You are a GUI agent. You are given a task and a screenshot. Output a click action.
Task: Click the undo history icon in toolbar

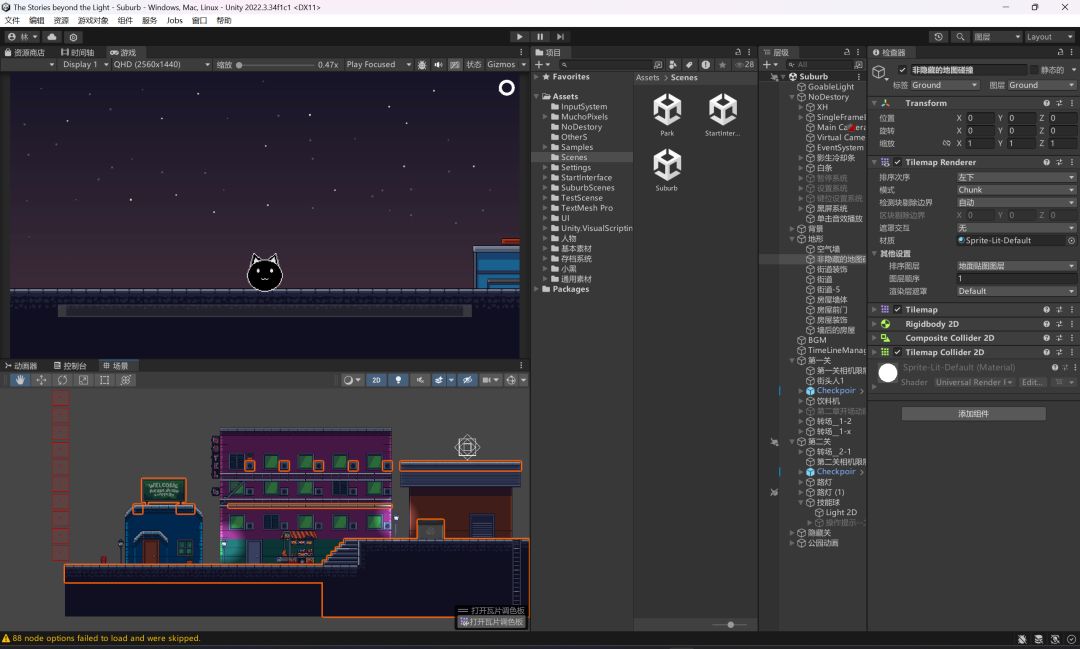[x=938, y=37]
